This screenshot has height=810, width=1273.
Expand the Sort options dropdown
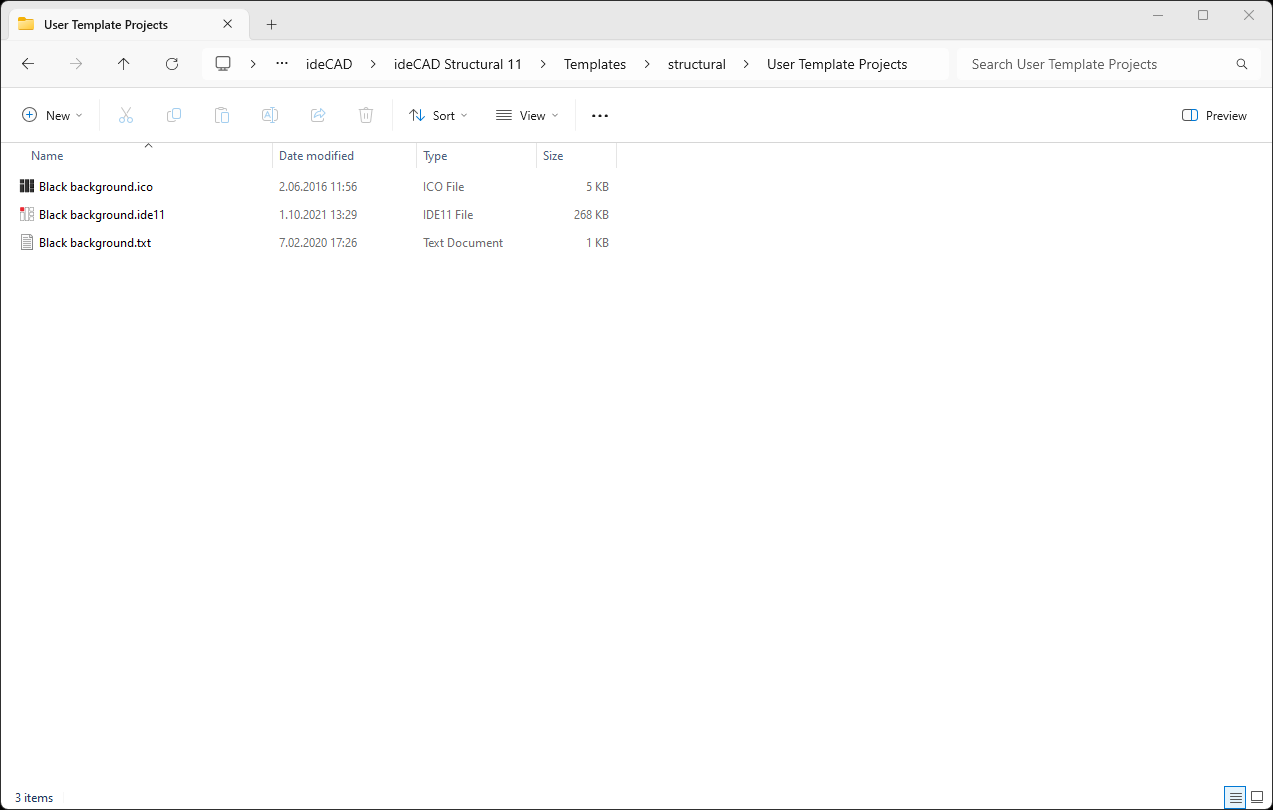pyautogui.click(x=438, y=116)
